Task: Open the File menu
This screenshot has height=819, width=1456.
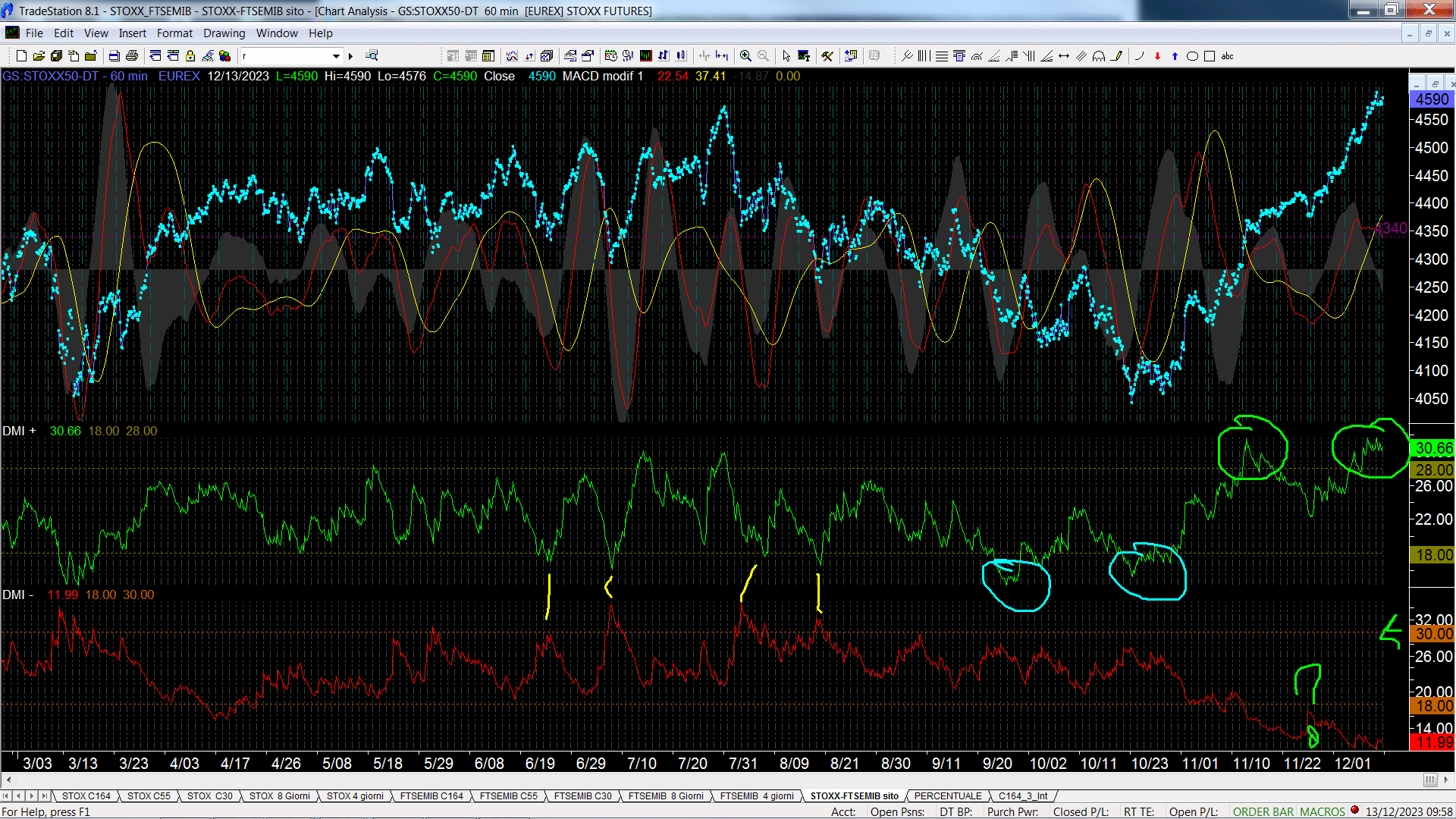Action: [x=34, y=33]
